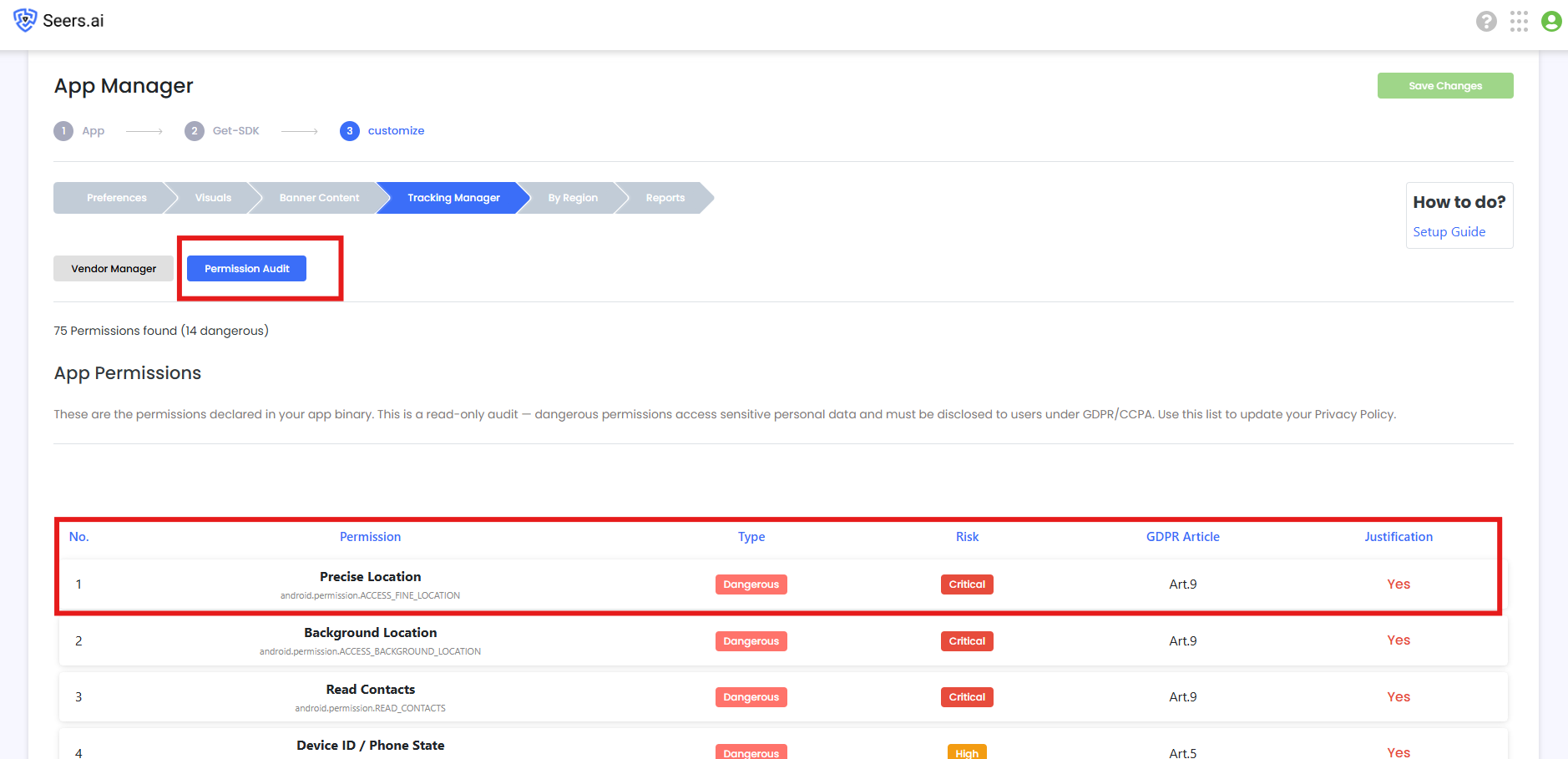Click the Seers.ai shield logo

pos(25,20)
